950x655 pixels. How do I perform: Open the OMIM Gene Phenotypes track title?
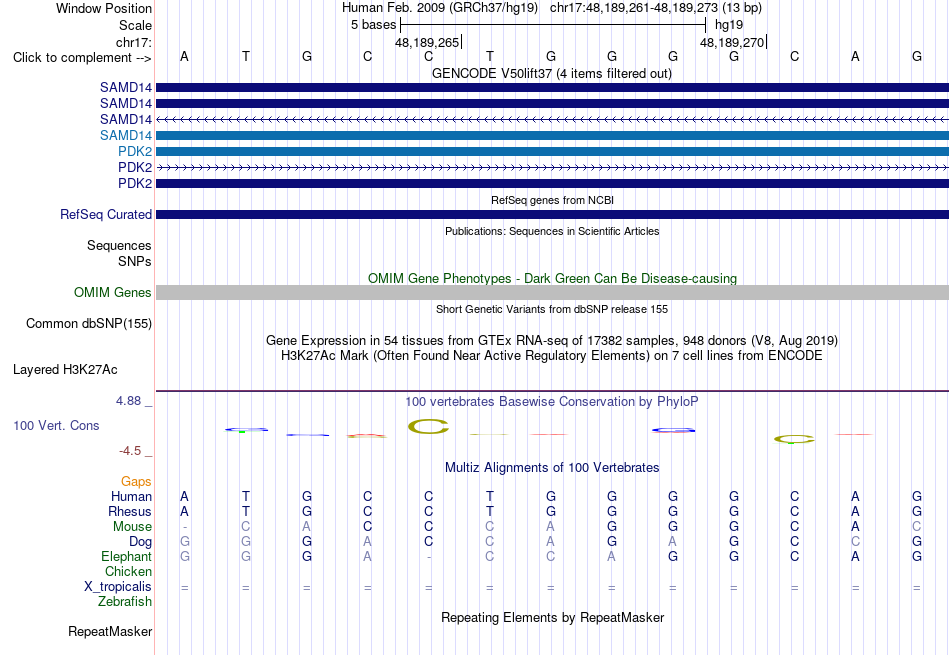coord(552,278)
